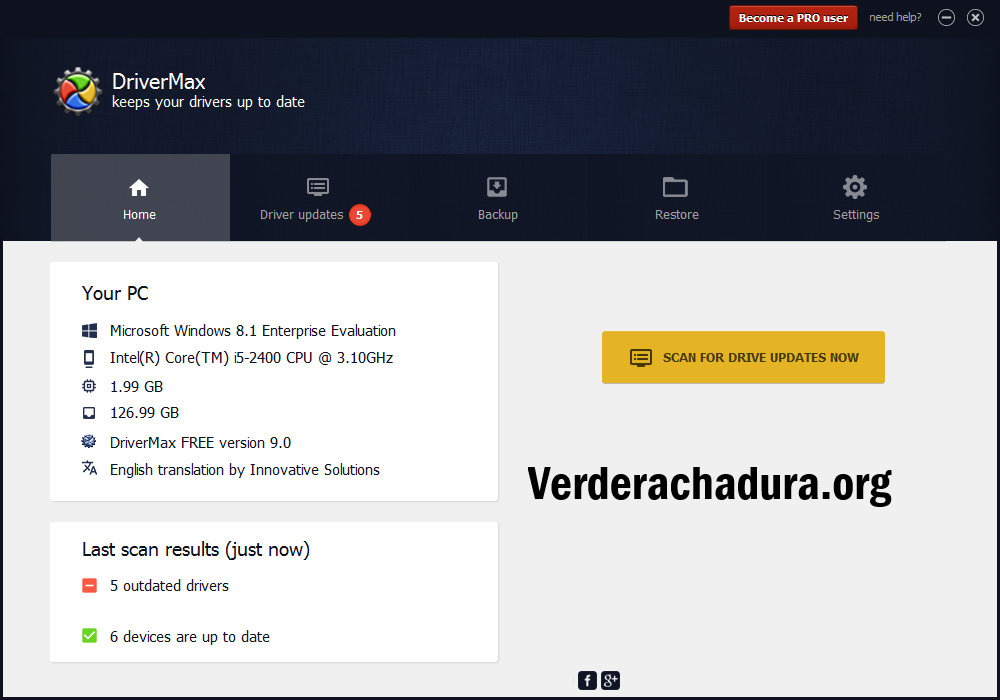Open the Settings tab
The width and height of the screenshot is (1000, 700).
click(x=856, y=198)
